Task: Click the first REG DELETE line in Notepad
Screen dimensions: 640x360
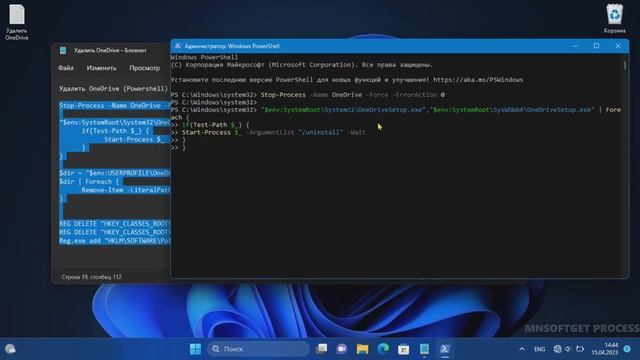Action: (114, 224)
